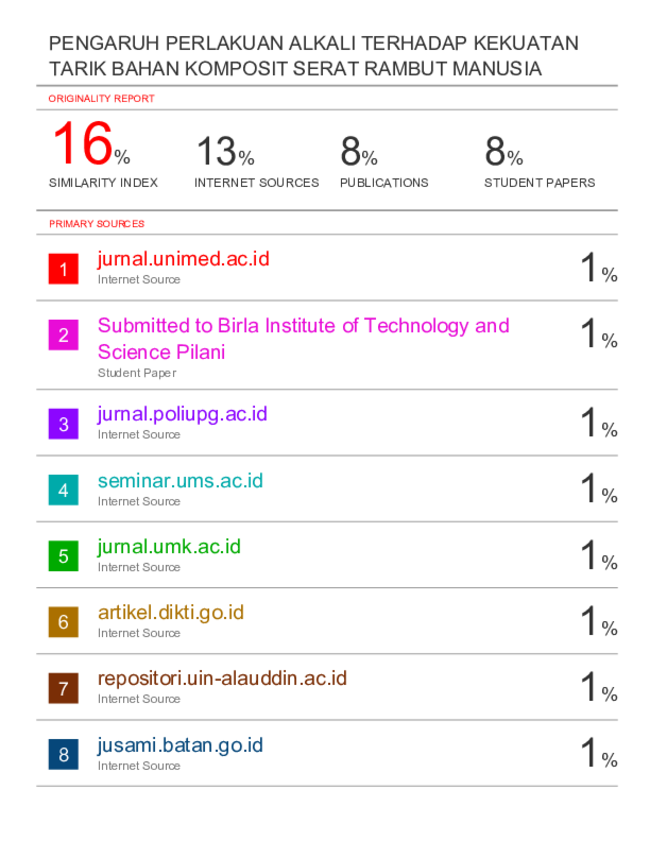Open the jurnal.umk.ac.id source link

click(x=169, y=547)
